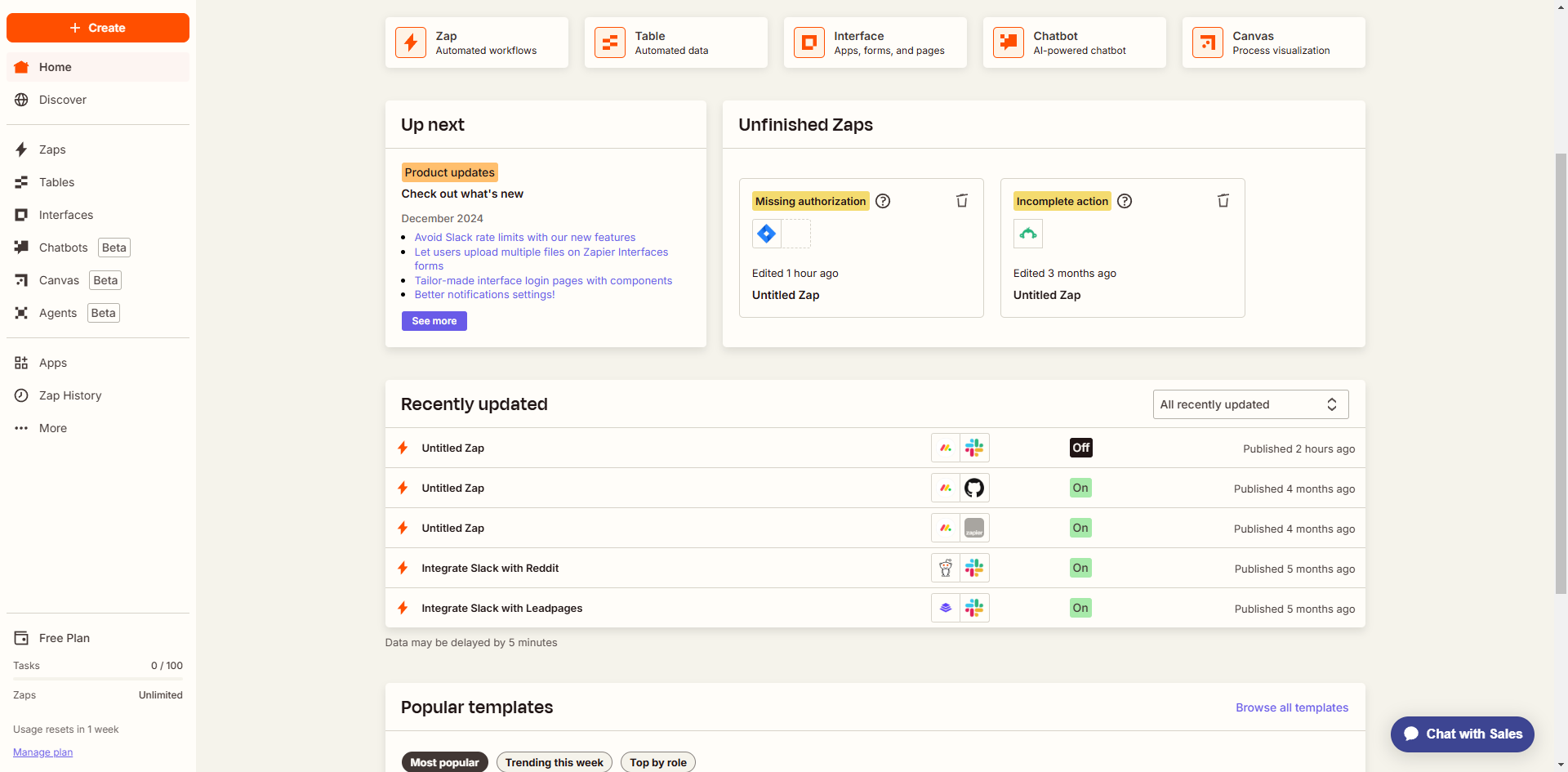Go to Discover in the sidebar

click(98, 100)
